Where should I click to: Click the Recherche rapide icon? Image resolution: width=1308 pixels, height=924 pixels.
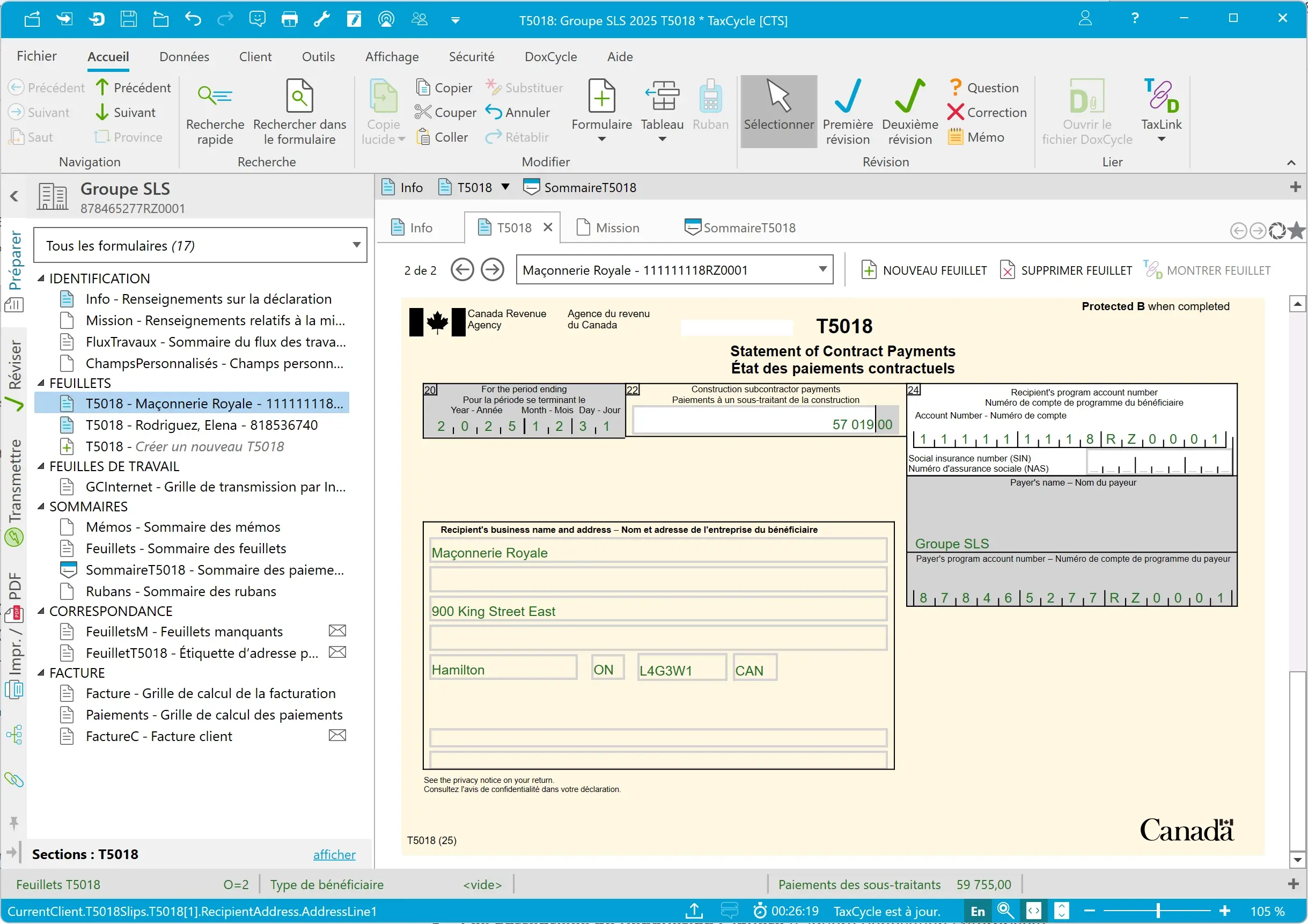[215, 97]
